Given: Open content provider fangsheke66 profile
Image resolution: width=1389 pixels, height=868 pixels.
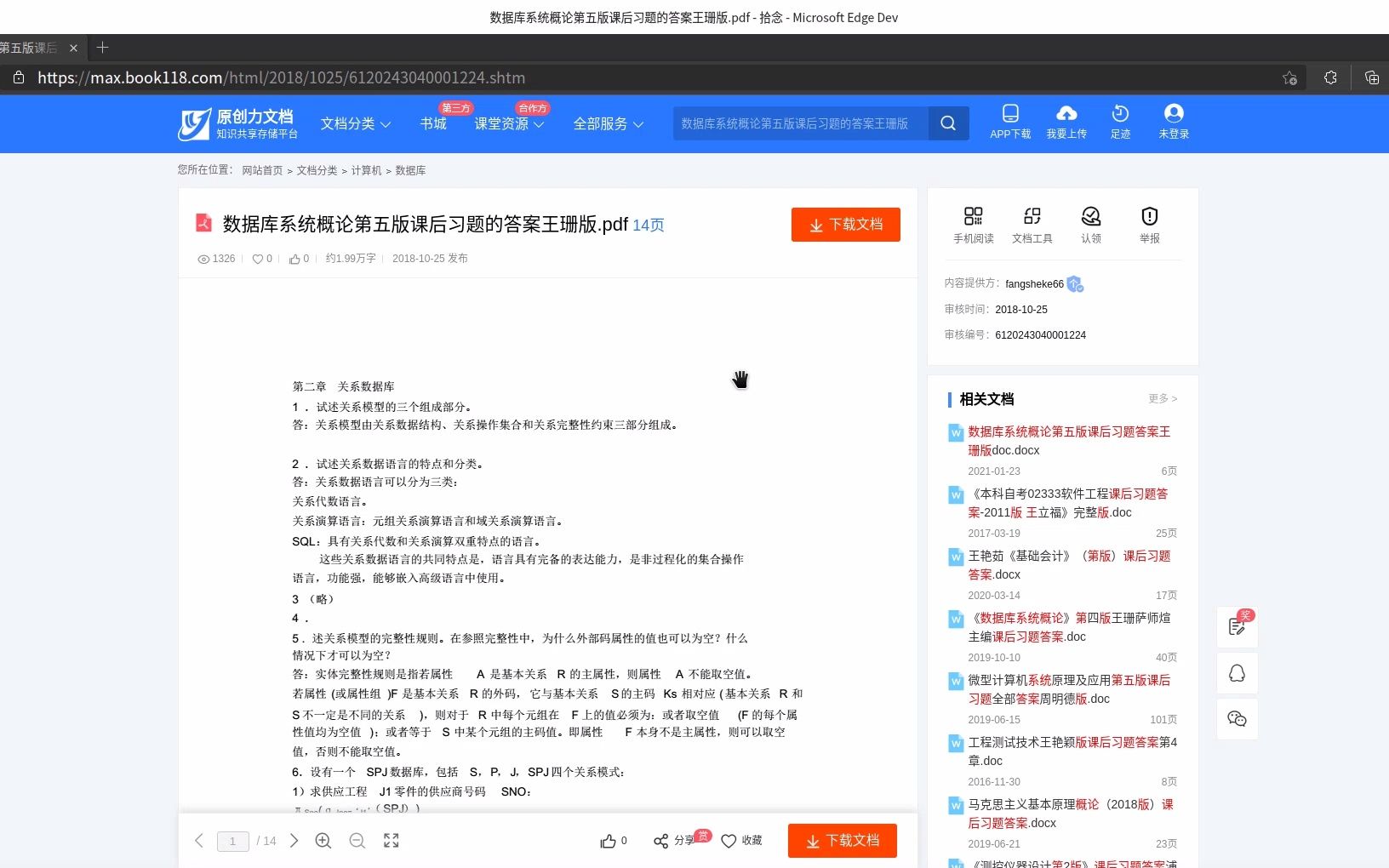Looking at the screenshot, I should tap(1034, 284).
